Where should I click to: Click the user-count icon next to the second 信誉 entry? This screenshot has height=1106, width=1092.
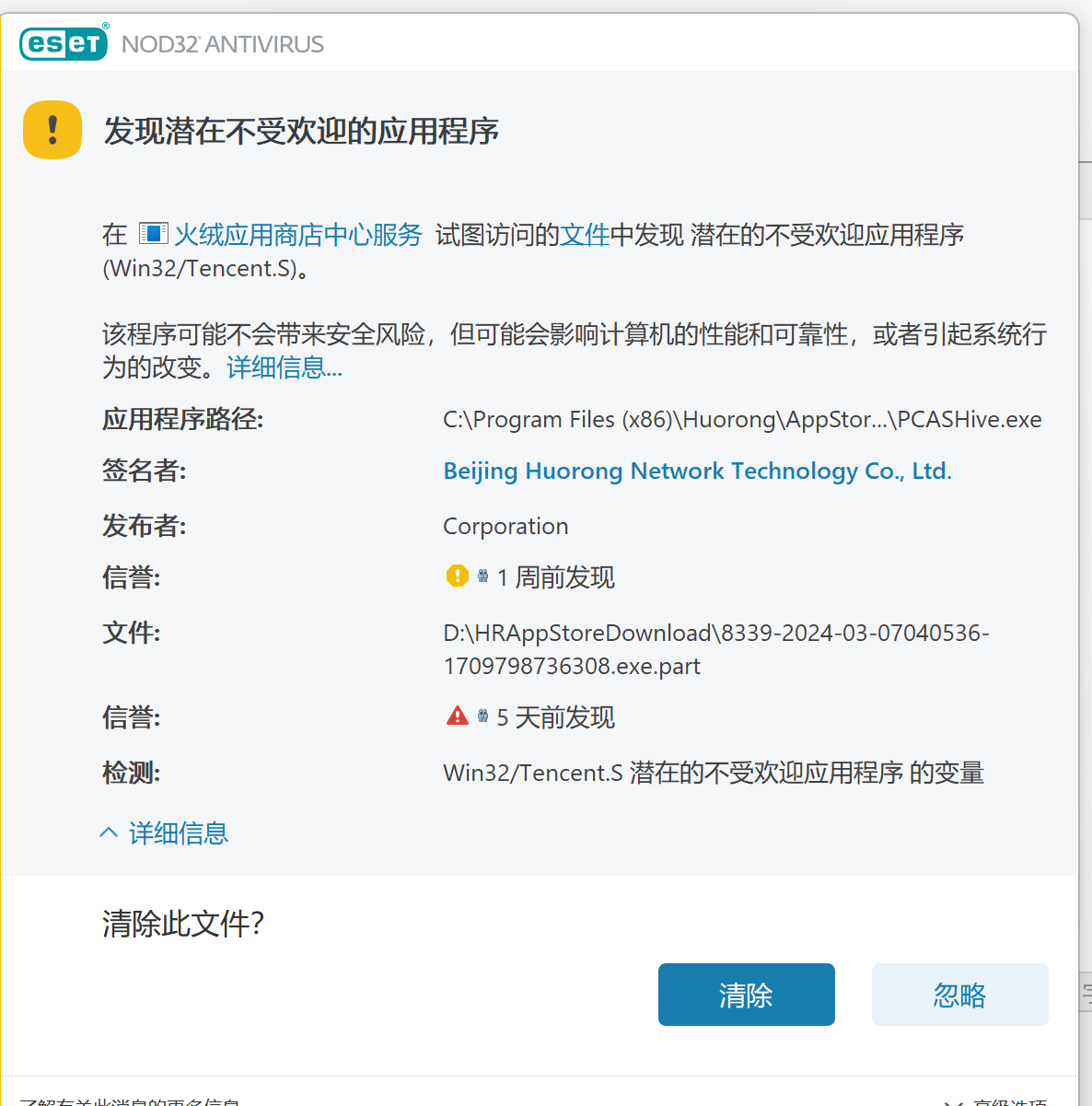pyautogui.click(x=482, y=715)
